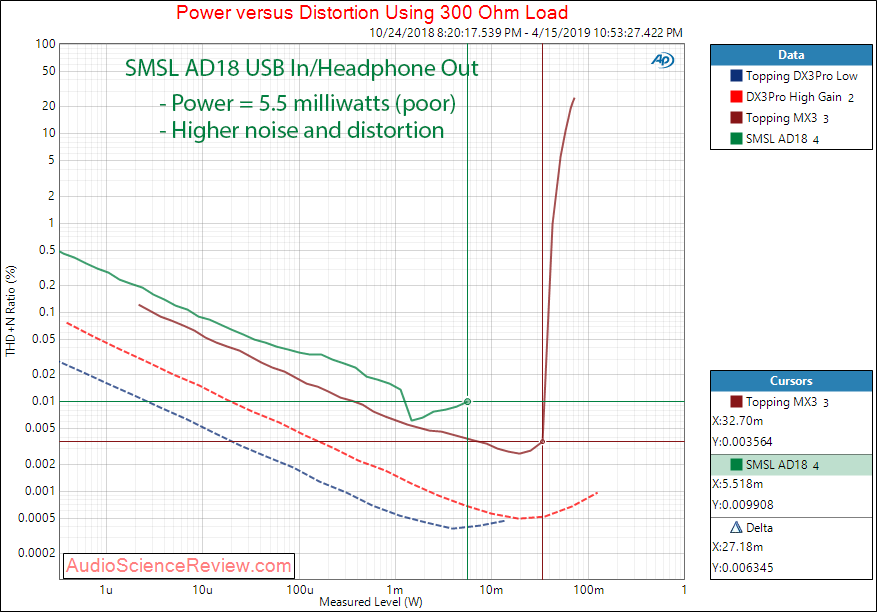The image size is (877, 612).
Task: Click the date range timestamp below the title
Action: click(x=526, y=32)
